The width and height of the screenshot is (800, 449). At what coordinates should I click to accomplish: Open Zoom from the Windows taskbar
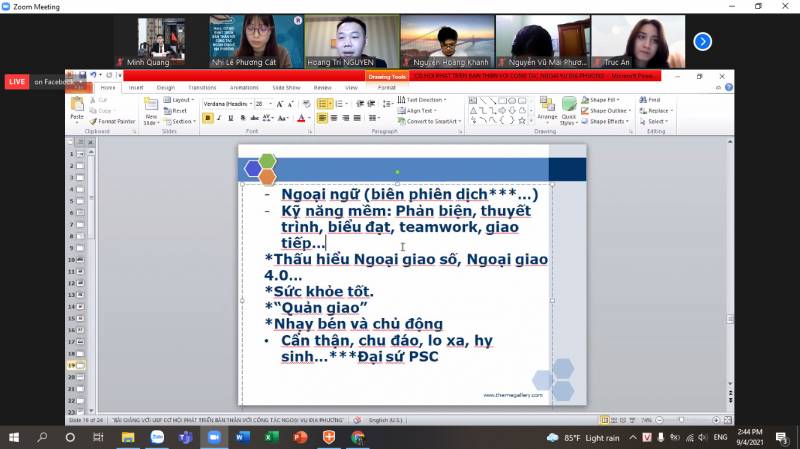click(214, 437)
